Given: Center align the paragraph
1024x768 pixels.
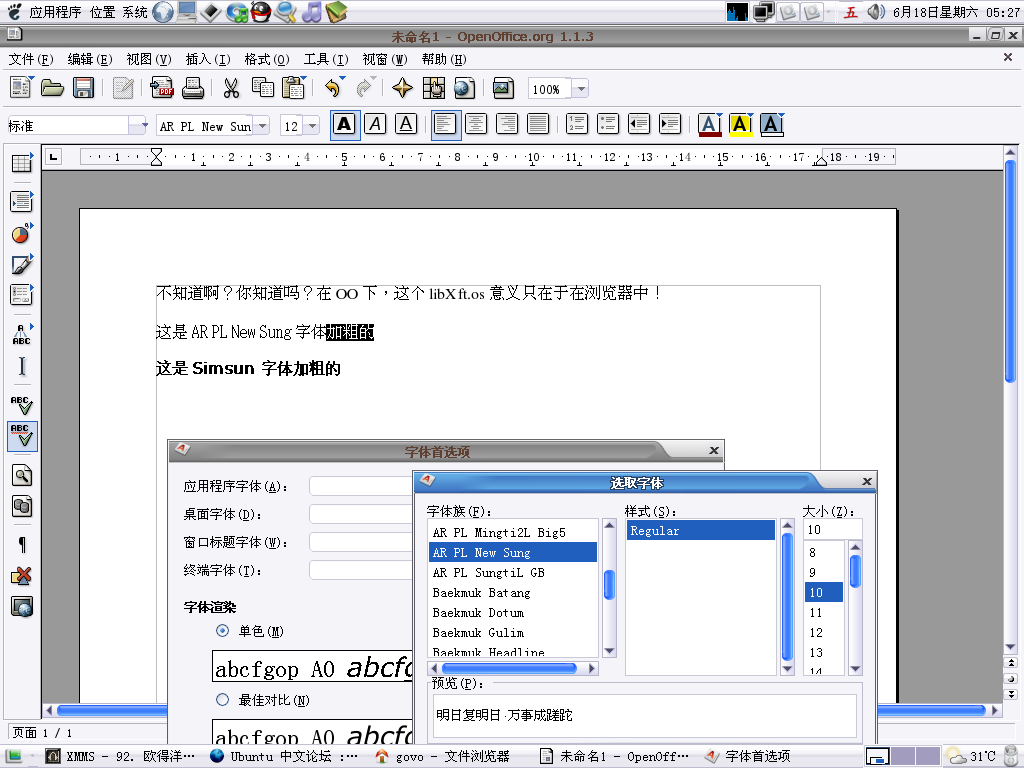Looking at the screenshot, I should (x=476, y=124).
